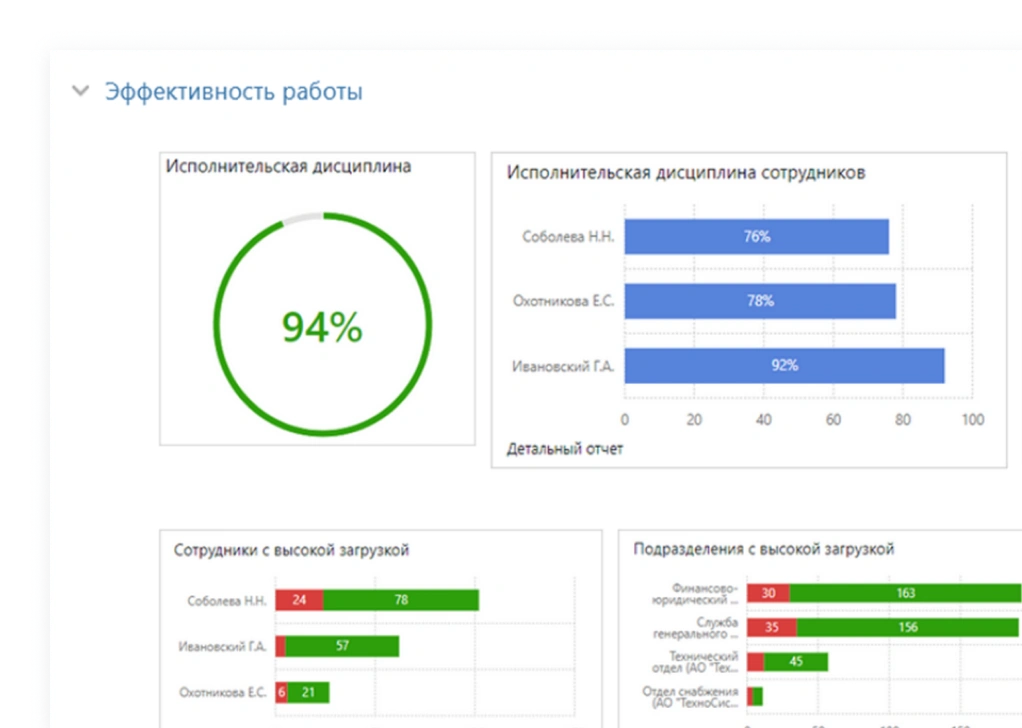
Task: Click the Исполнительская дисциплина сотрудников chart title
Action: (685, 173)
